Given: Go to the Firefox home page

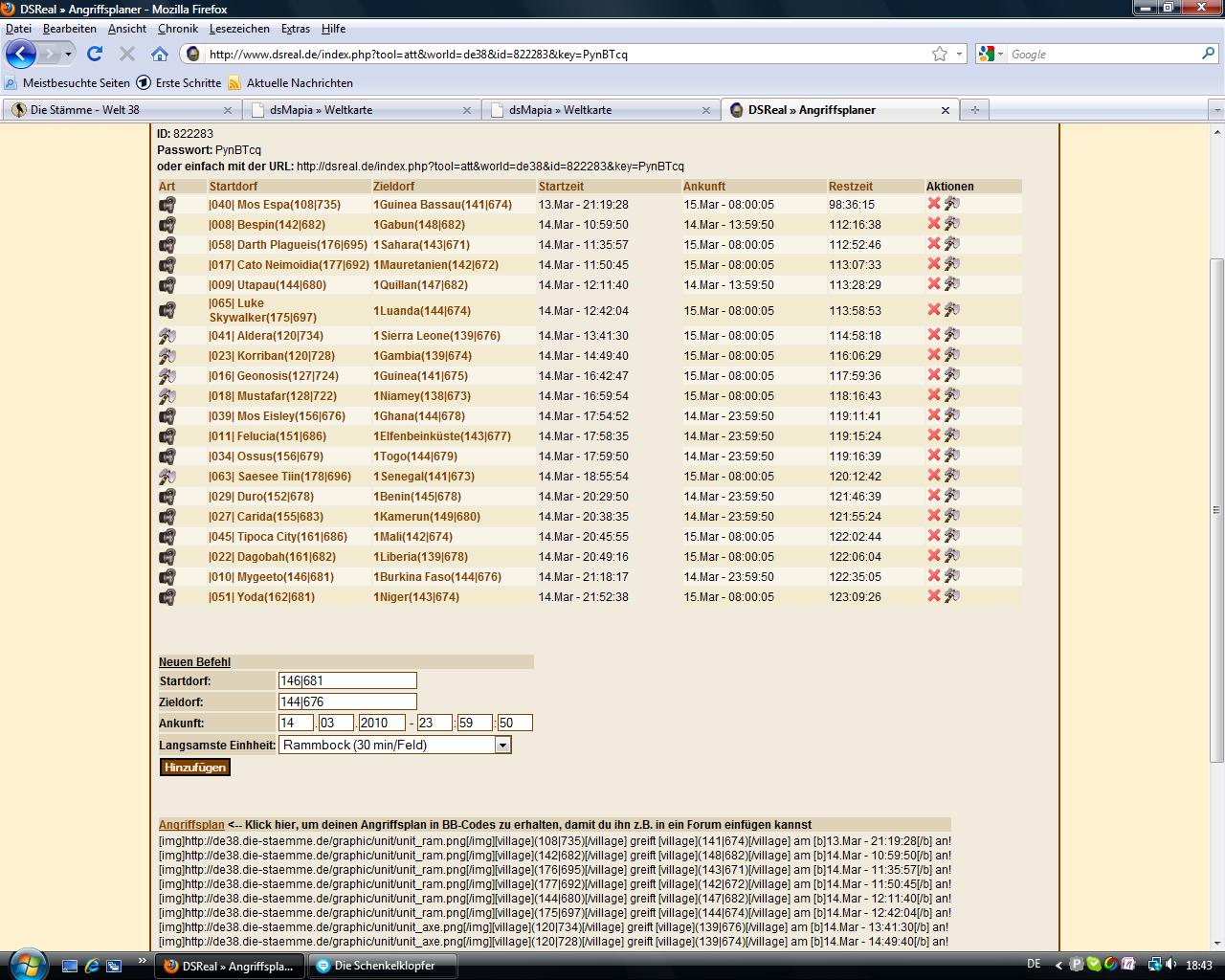Looking at the screenshot, I should [160, 55].
